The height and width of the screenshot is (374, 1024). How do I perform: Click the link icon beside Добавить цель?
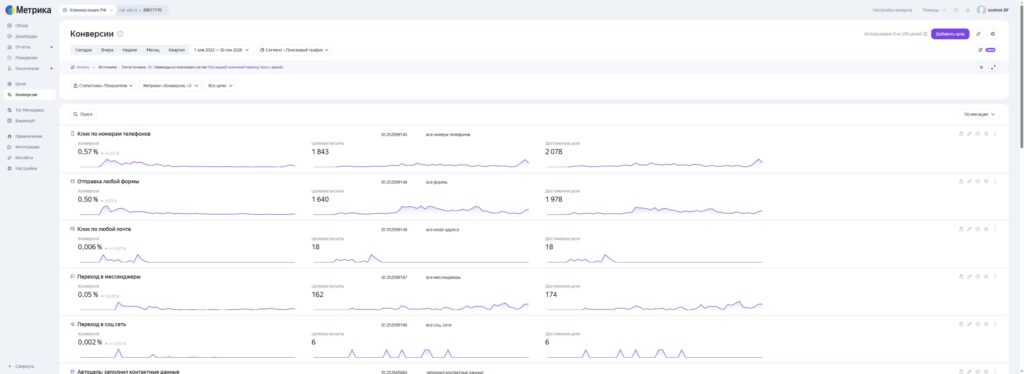coord(978,34)
